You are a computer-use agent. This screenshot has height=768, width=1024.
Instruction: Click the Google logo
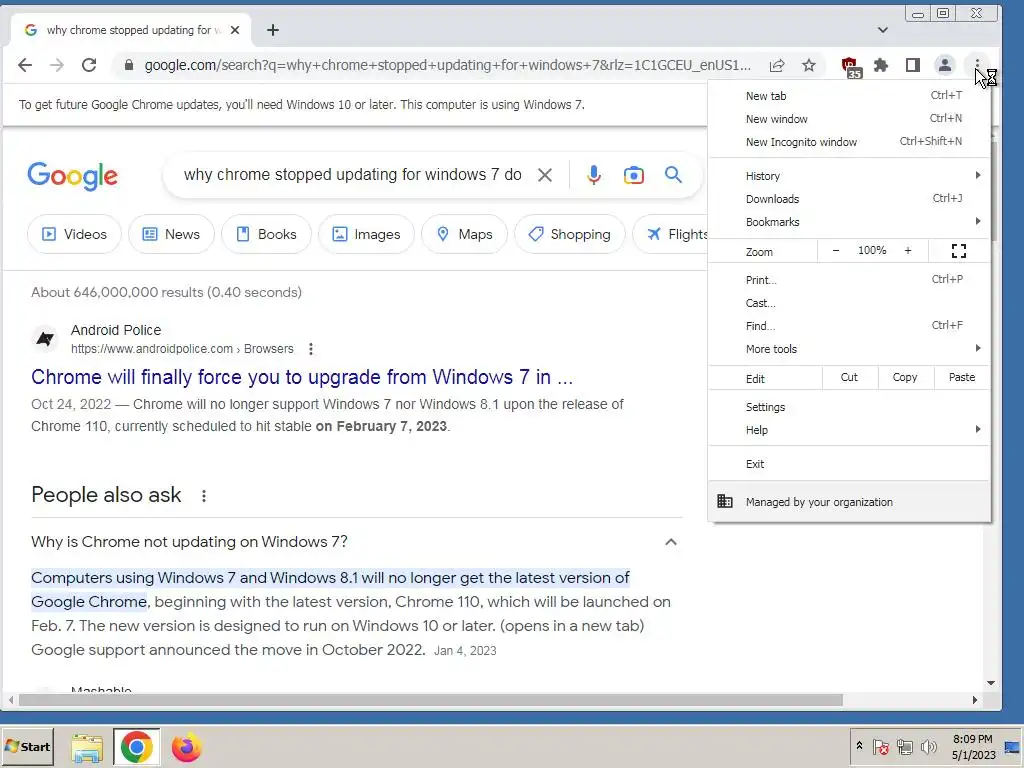(x=72, y=176)
